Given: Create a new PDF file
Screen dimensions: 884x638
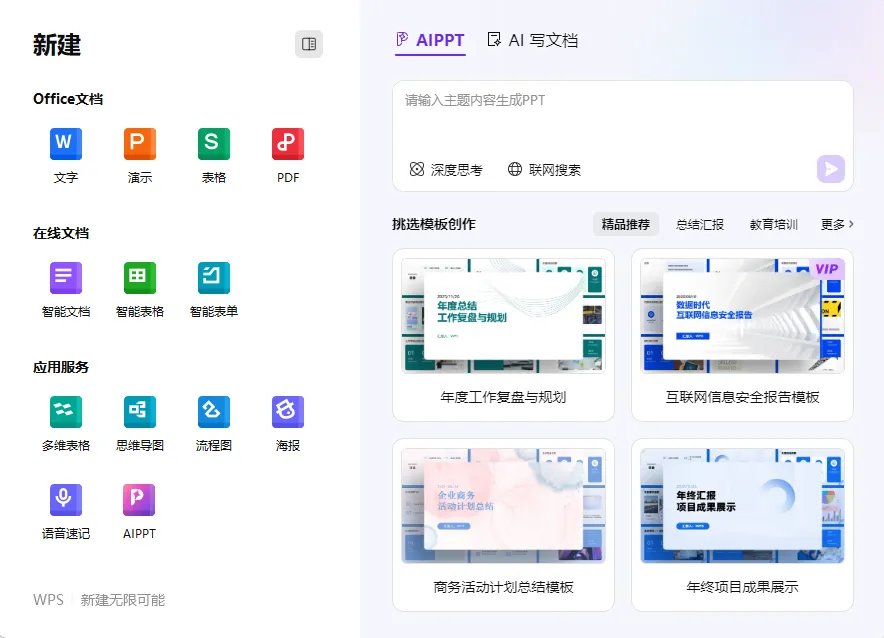Looking at the screenshot, I should click(288, 144).
